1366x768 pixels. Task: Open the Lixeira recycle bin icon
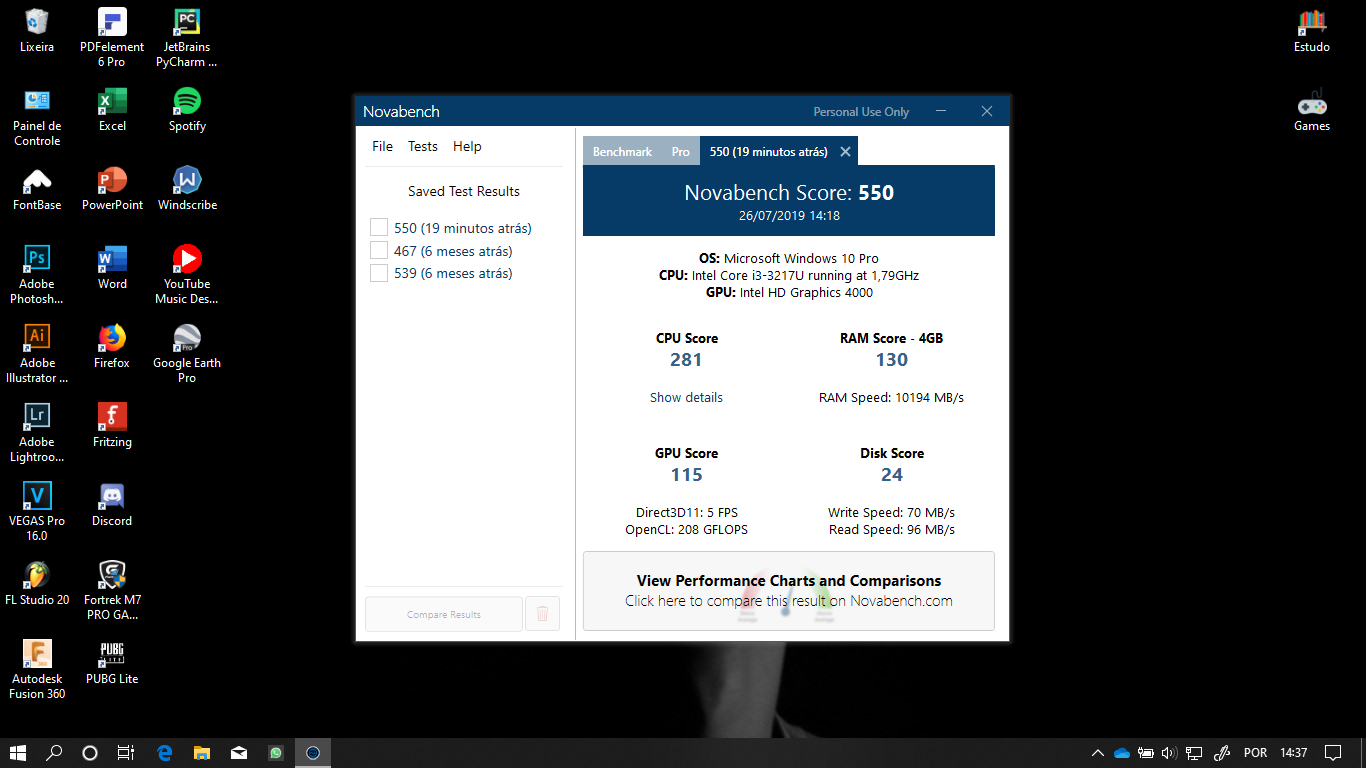click(x=37, y=30)
